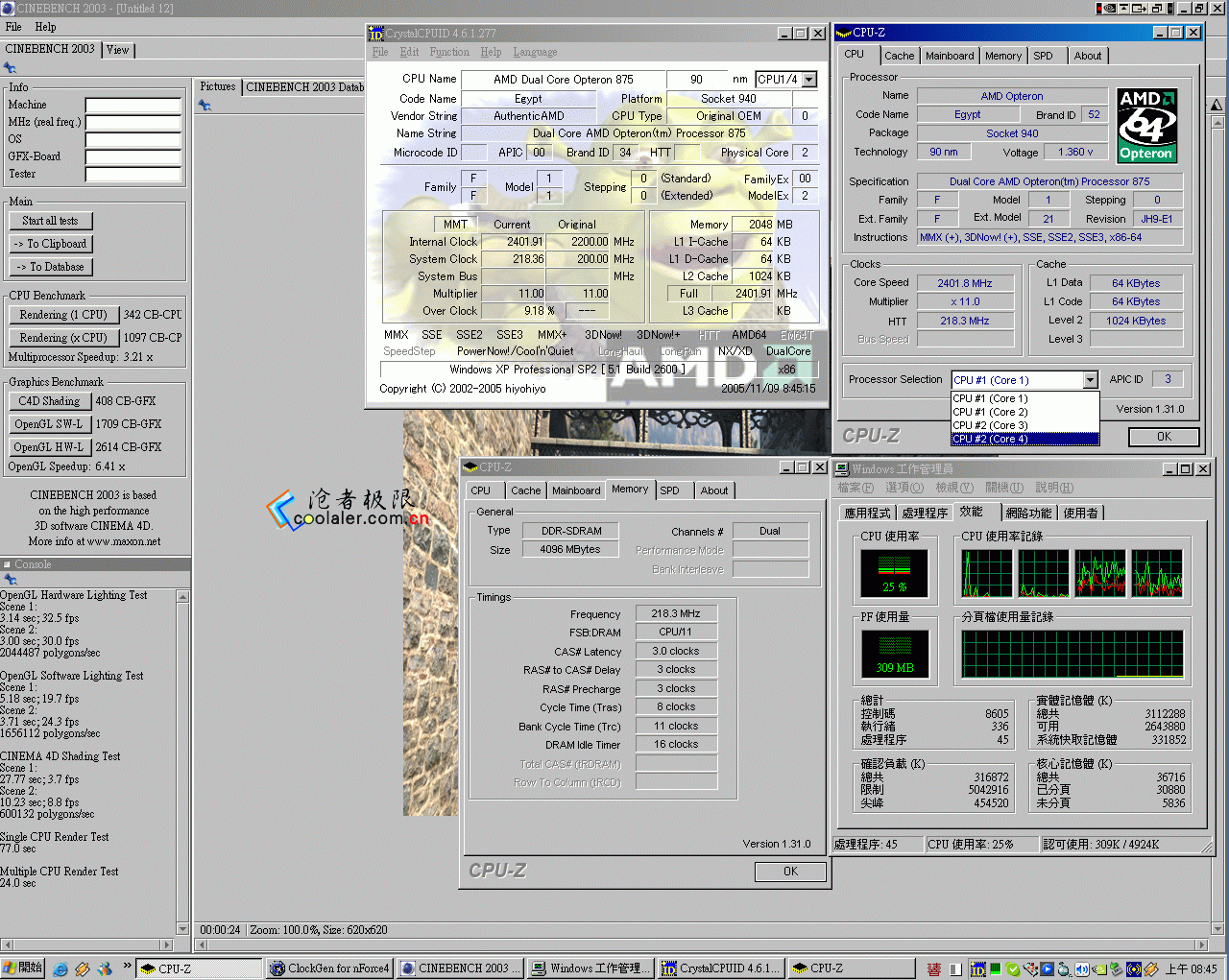Open the Function menu in CrystalCPUID
Viewport: 1229px width, 980px height.
[x=449, y=52]
